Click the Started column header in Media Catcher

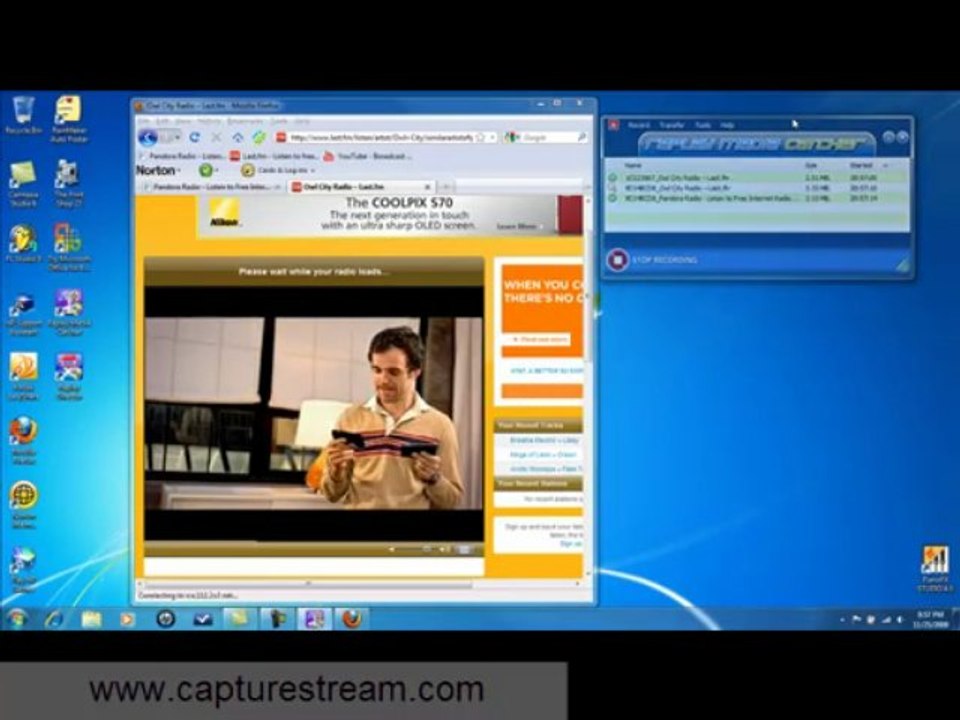861,165
